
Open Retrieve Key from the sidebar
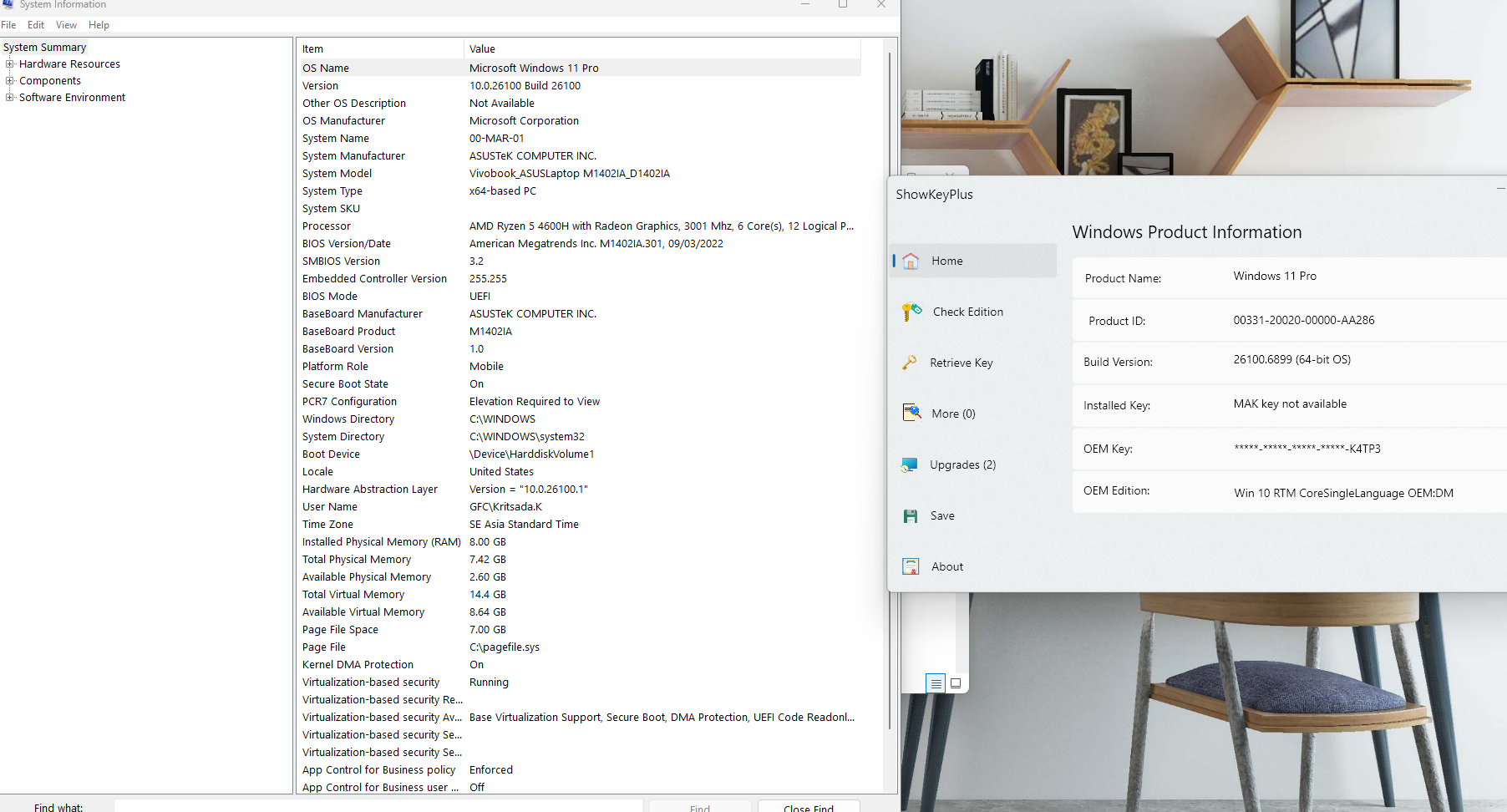[961, 363]
